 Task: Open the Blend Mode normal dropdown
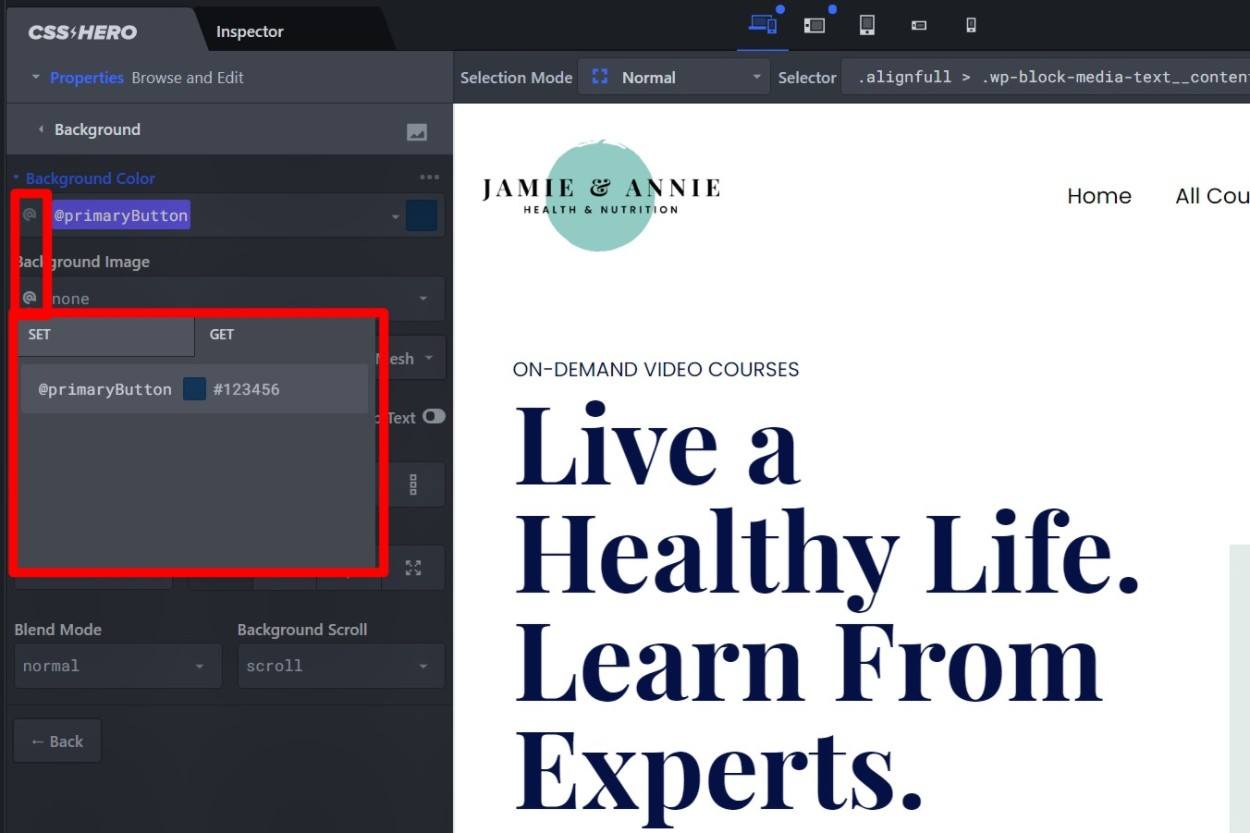117,666
